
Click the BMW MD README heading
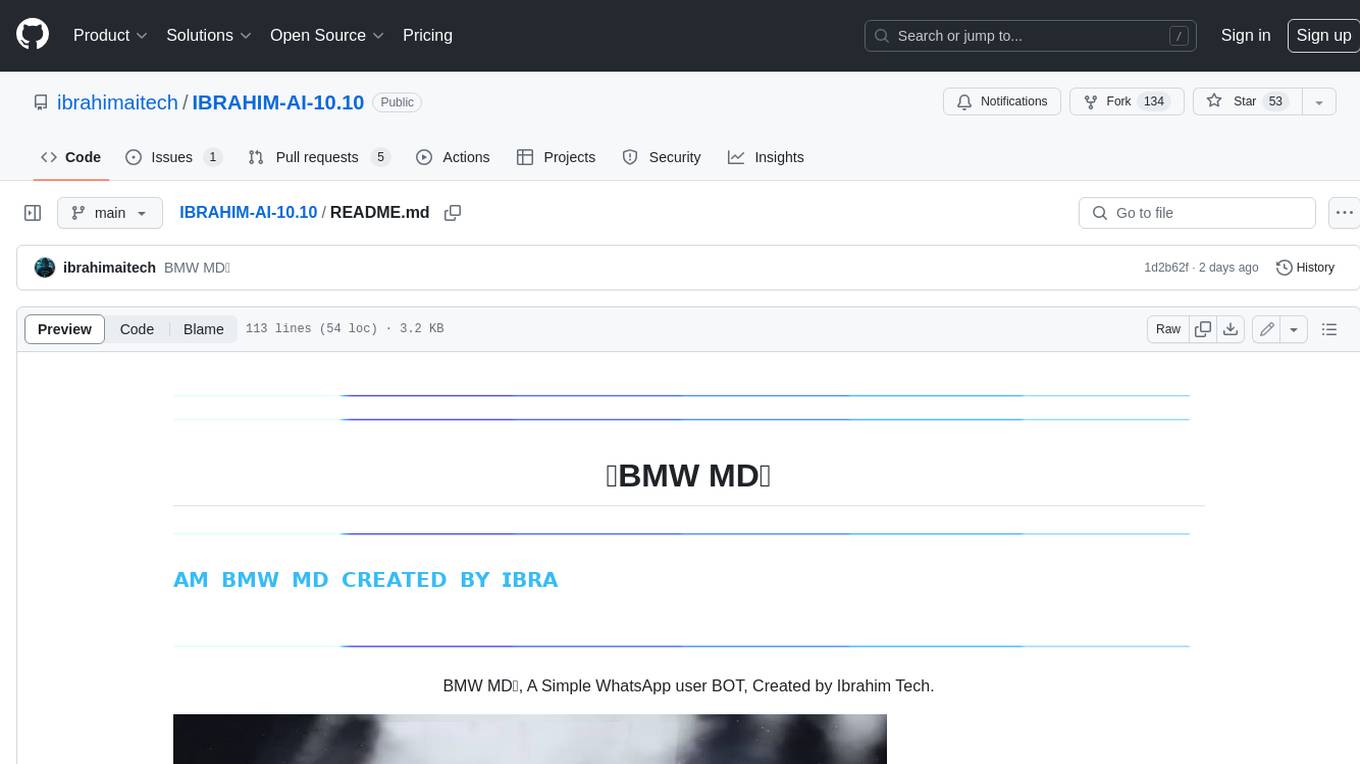coord(688,475)
